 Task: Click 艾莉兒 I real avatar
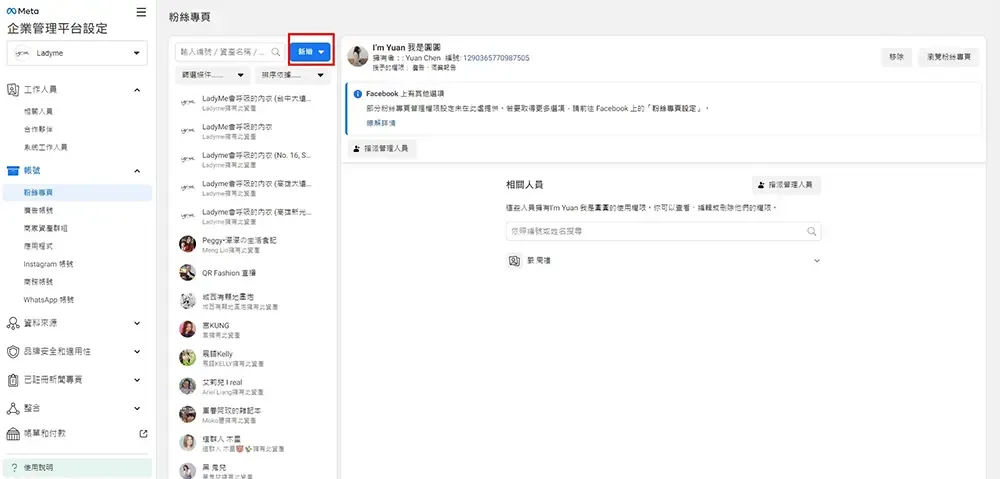pyautogui.click(x=187, y=386)
